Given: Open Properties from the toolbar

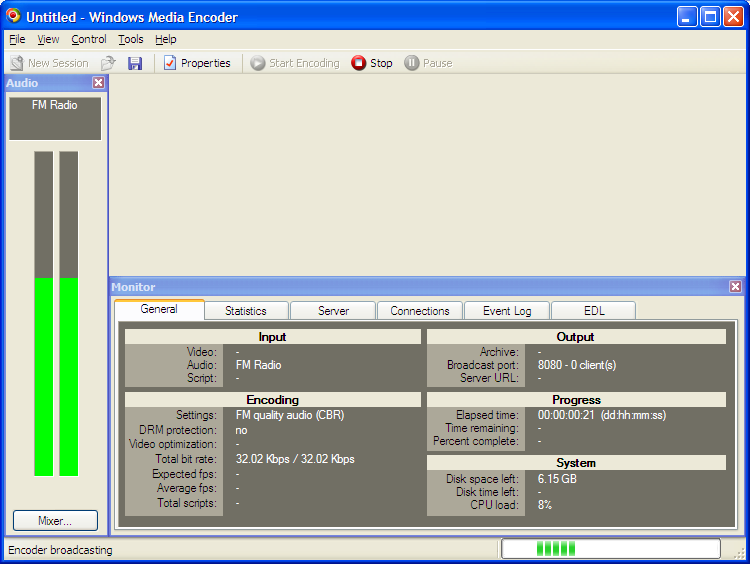Looking at the screenshot, I should [197, 63].
